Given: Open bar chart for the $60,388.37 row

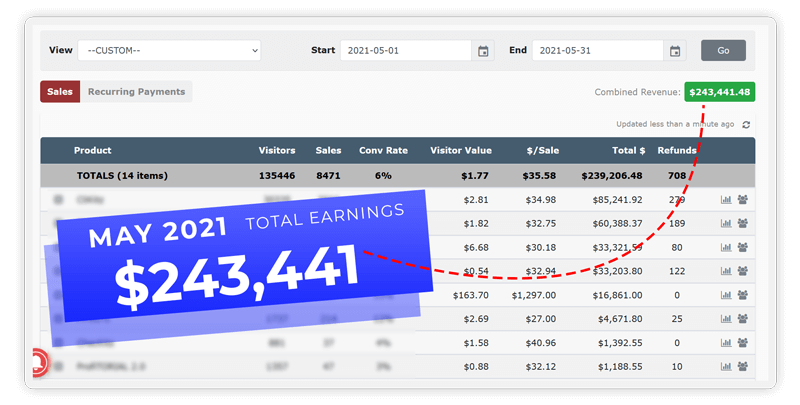Looking at the screenshot, I should coord(726,223).
